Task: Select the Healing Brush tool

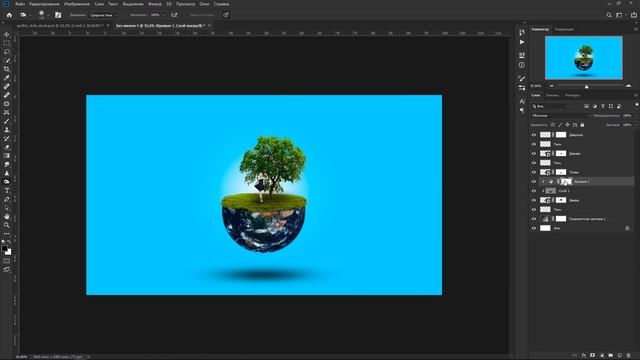Action: [x=7, y=87]
